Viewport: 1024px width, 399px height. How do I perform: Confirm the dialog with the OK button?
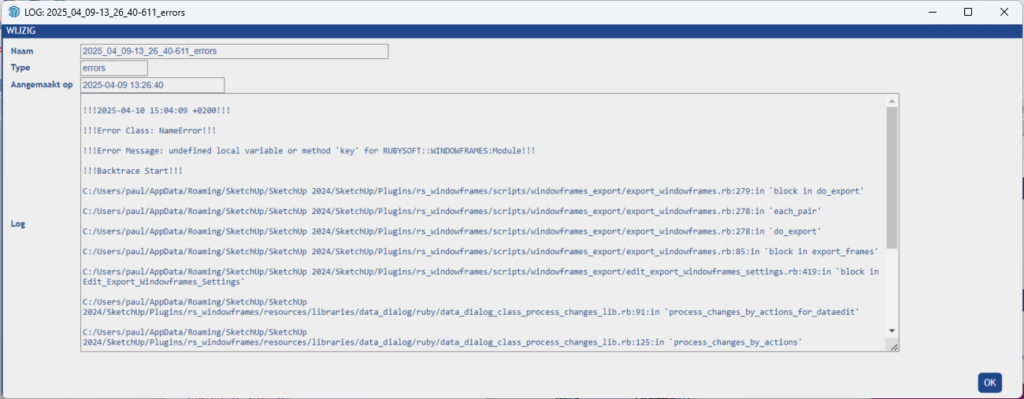pos(989,383)
